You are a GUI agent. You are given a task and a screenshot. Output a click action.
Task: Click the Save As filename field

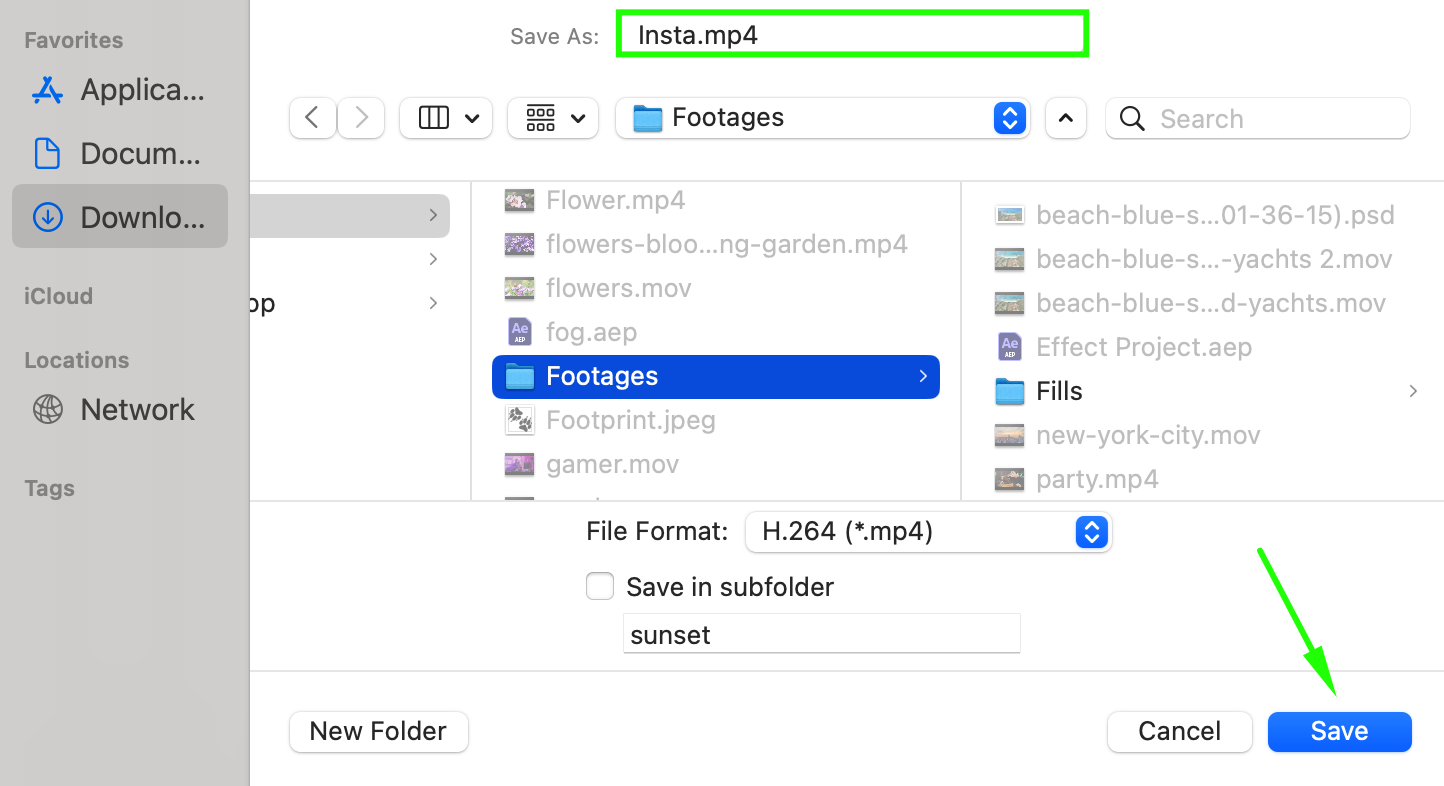(852, 36)
